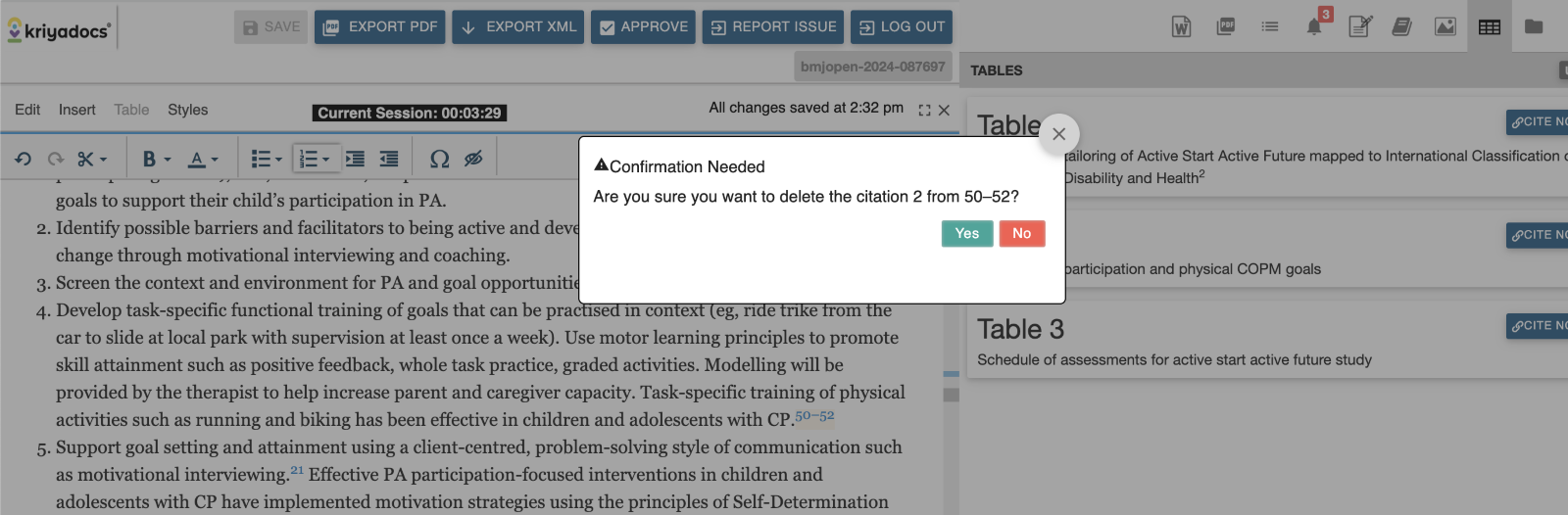Confirm citation deletion with Yes
1568x515 pixels.
tap(967, 233)
